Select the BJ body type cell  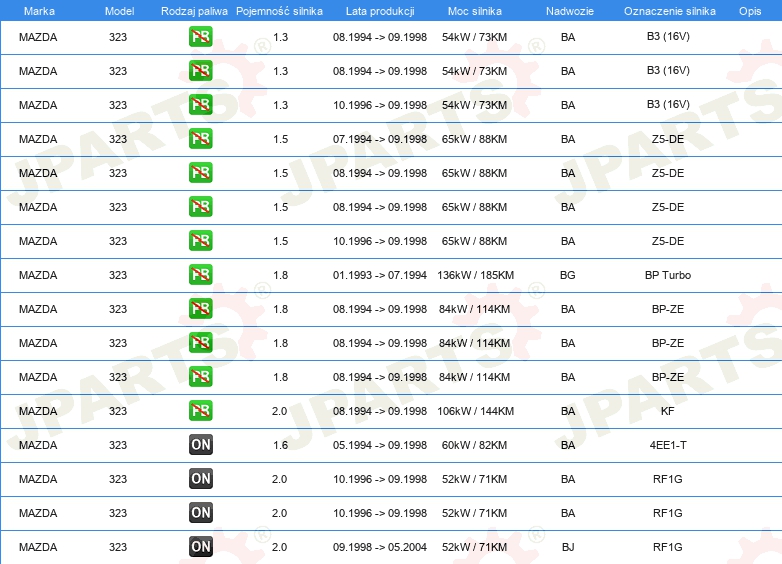pos(568,547)
